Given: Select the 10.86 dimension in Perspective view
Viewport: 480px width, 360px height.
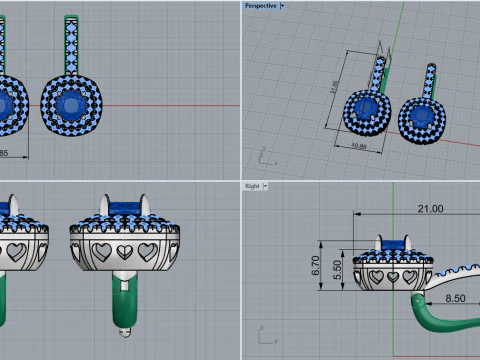Looking at the screenshot, I should coord(359,146).
